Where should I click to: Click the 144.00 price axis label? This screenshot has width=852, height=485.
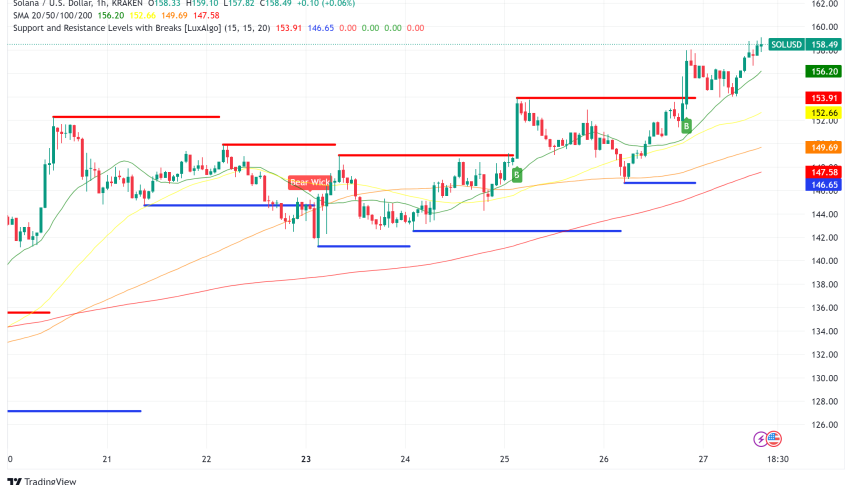(x=825, y=215)
